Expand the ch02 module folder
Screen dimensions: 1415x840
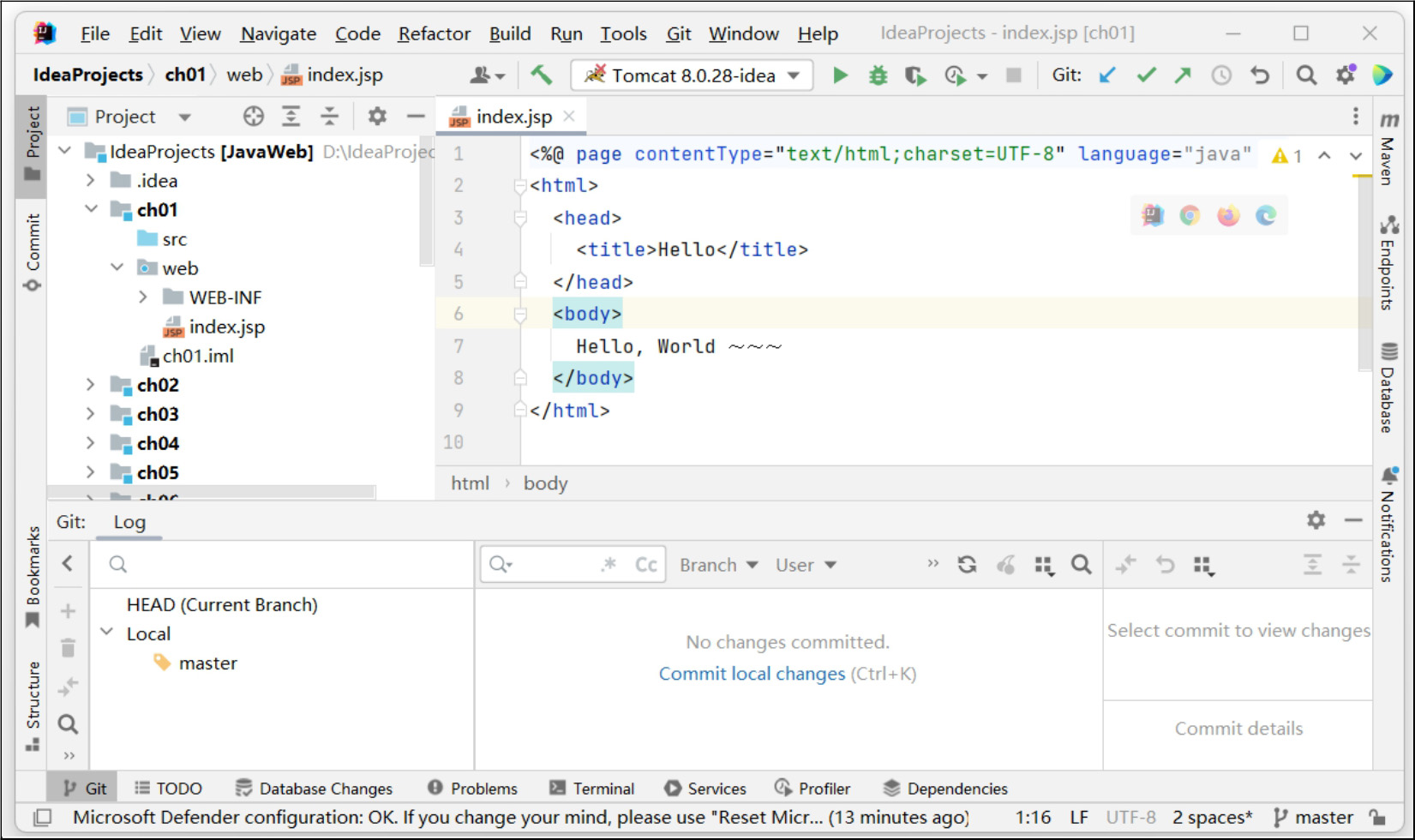(x=91, y=385)
